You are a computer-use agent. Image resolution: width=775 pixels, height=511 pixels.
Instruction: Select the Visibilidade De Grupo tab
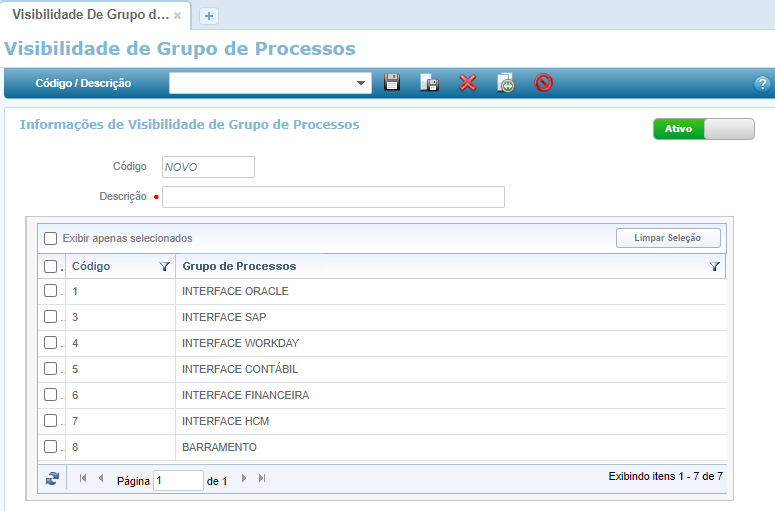pyautogui.click(x=89, y=16)
